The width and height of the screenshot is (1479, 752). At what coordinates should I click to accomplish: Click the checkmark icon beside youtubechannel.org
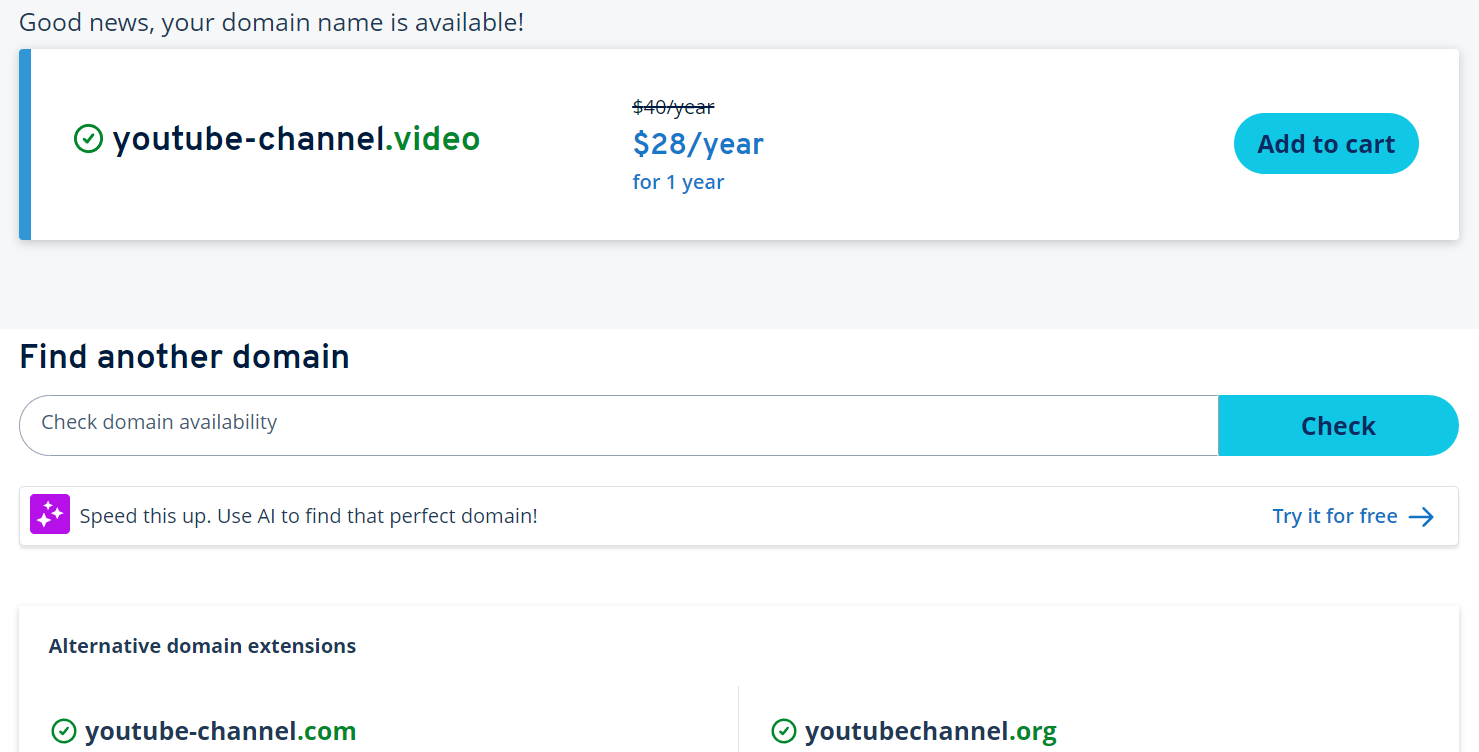(784, 732)
